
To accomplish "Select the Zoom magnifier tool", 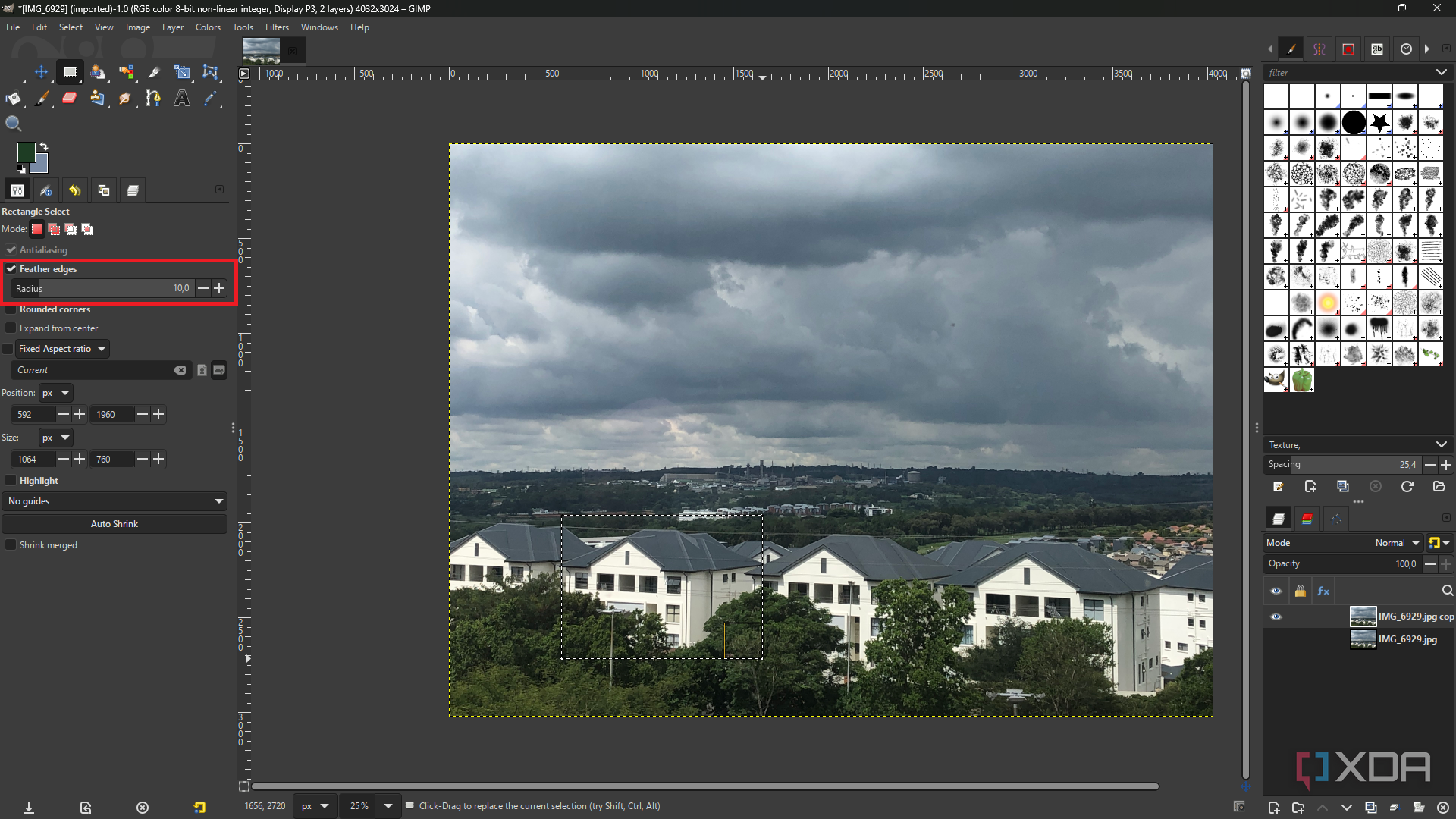I will tap(14, 124).
